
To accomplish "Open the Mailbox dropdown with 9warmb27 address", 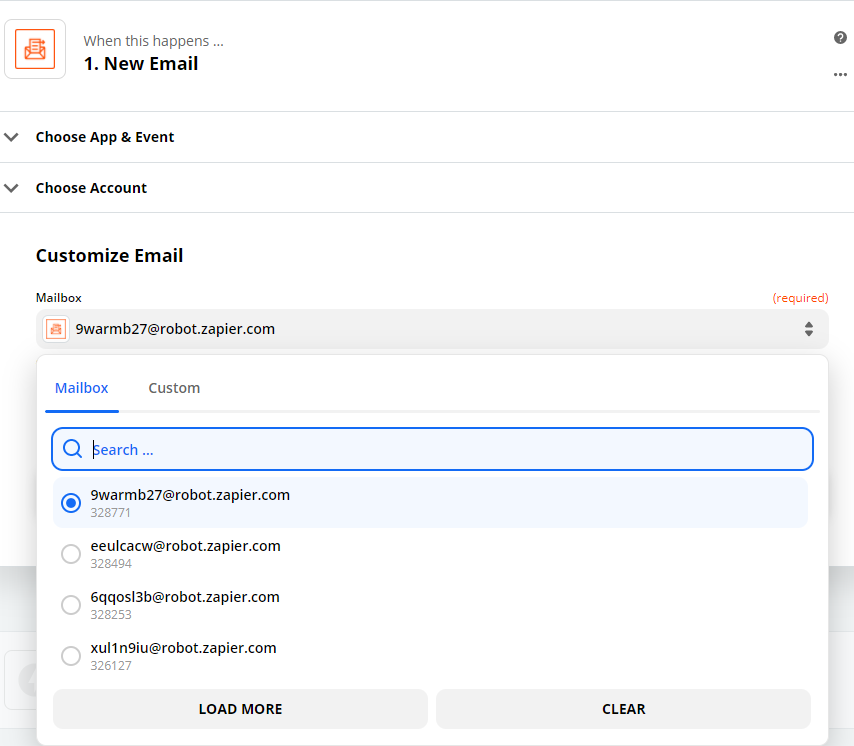I will [432, 329].
